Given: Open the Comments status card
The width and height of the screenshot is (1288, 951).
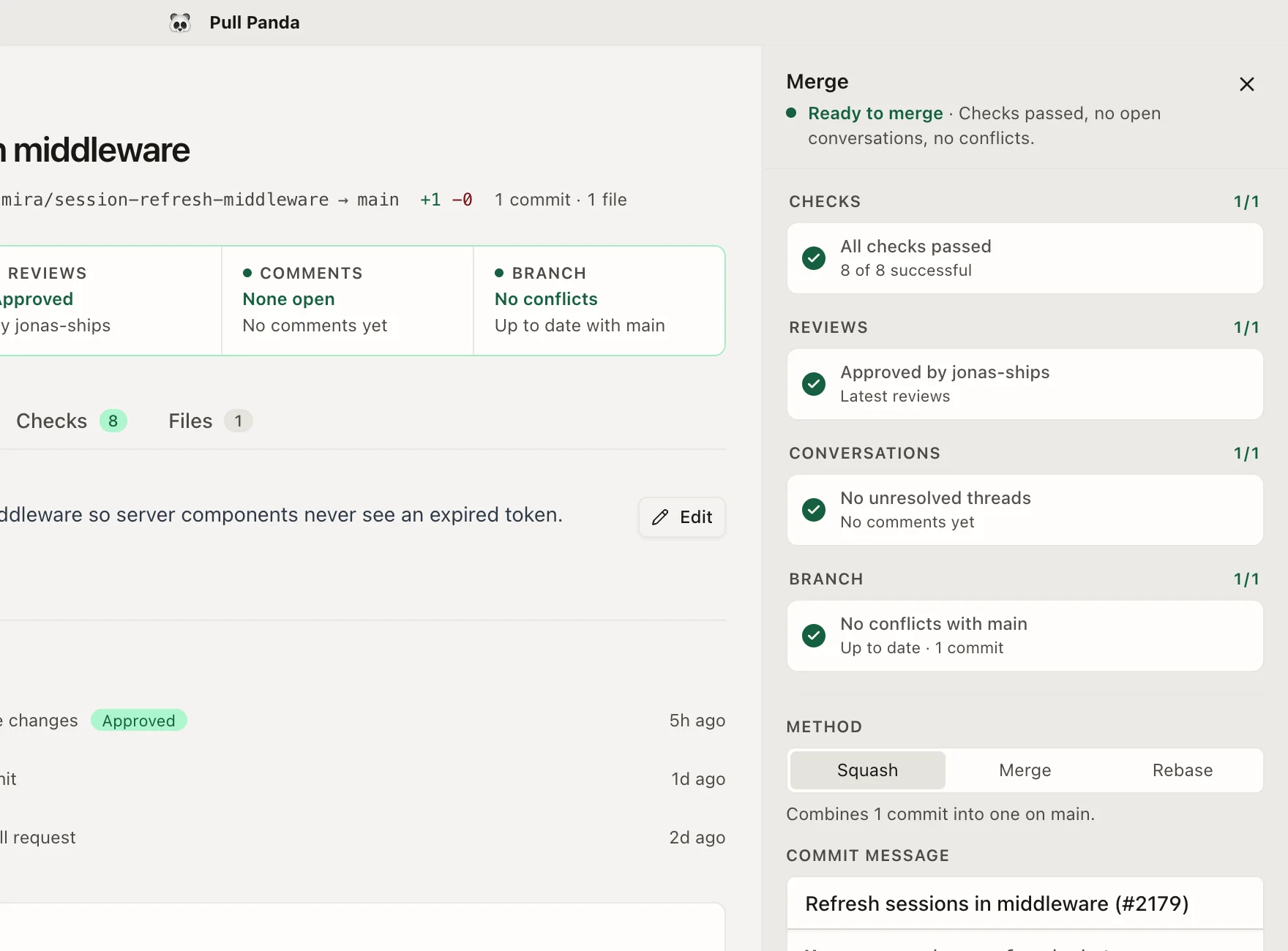Looking at the screenshot, I should click(348, 301).
